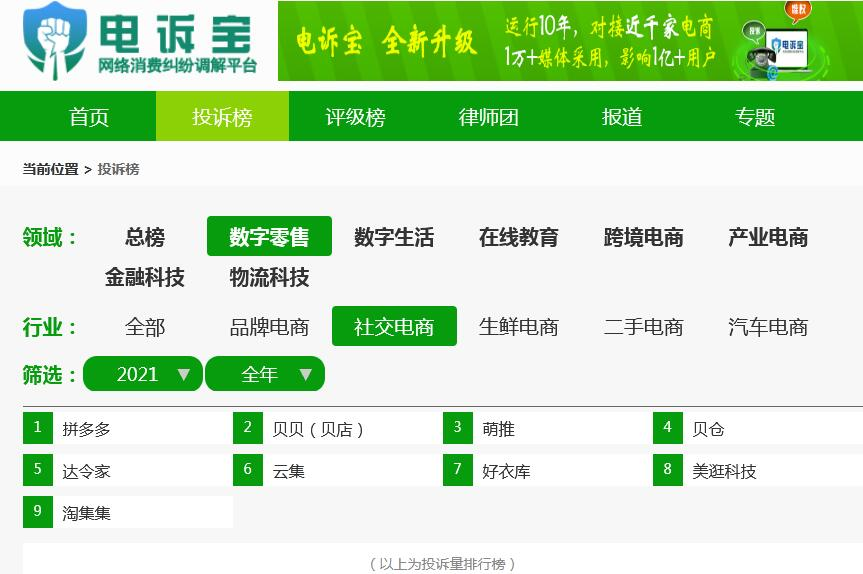Open the 律师团 nav tab
The image size is (863, 574).
pos(489,117)
